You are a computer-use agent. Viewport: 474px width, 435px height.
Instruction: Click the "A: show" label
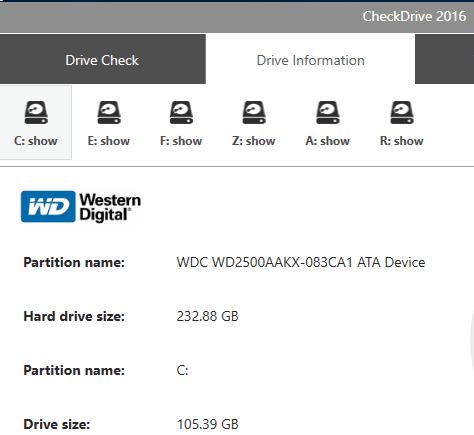pyautogui.click(x=328, y=141)
